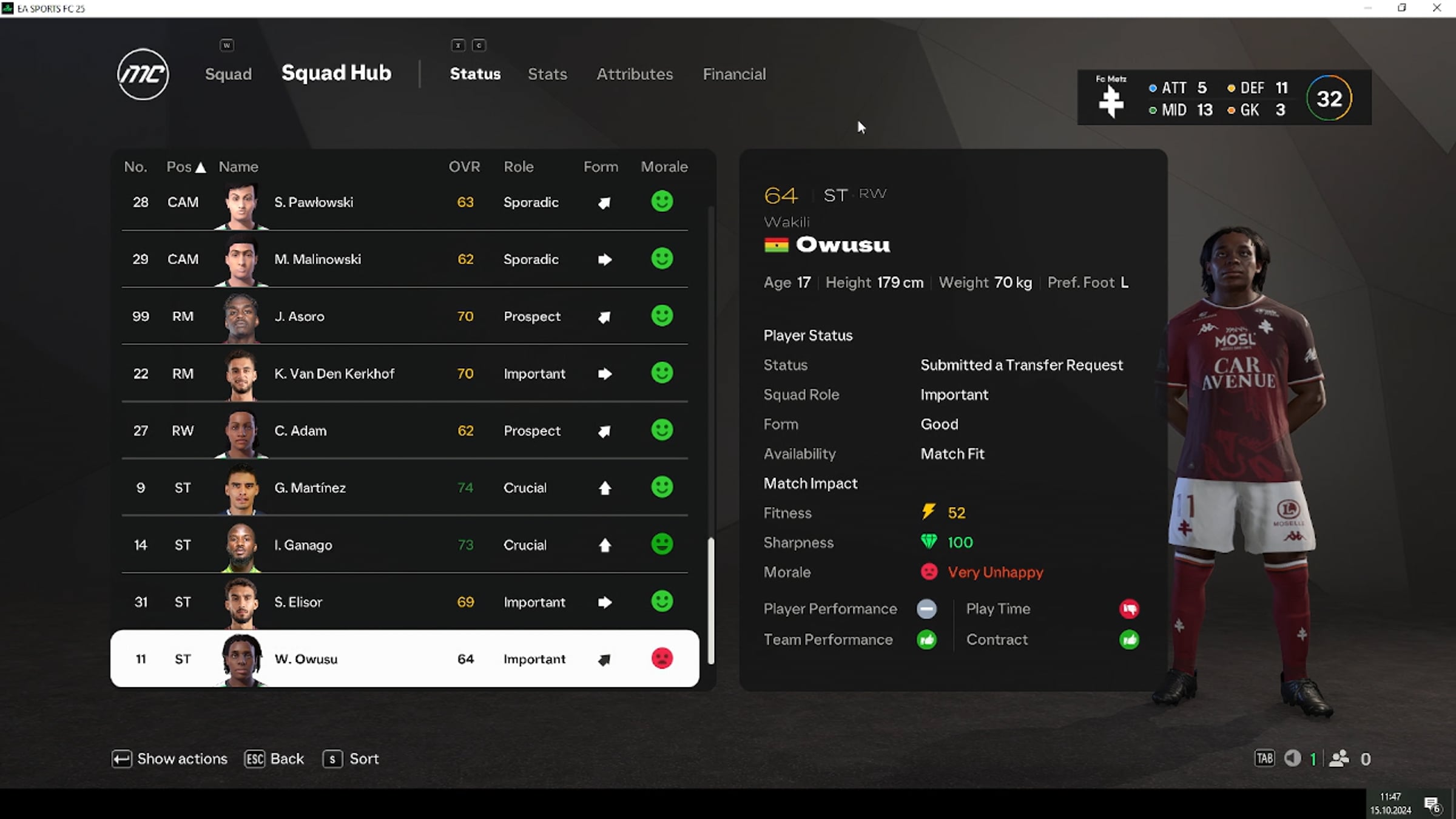Click the upward form arrow for I. Ganago
This screenshot has height=819, width=1456.
coord(605,545)
